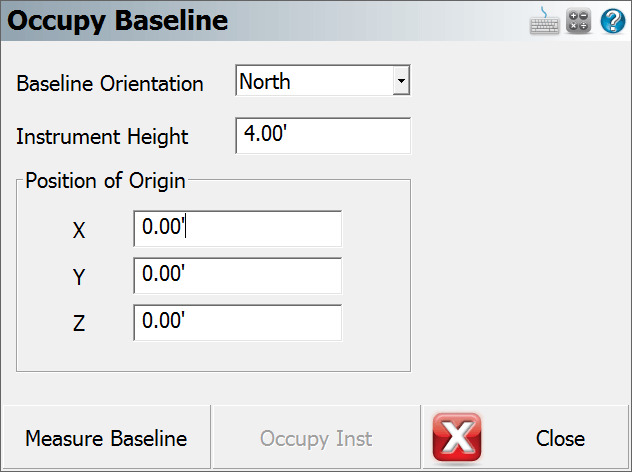This screenshot has width=632, height=472.
Task: Select the North value in orientation combo box
Action: (314, 81)
